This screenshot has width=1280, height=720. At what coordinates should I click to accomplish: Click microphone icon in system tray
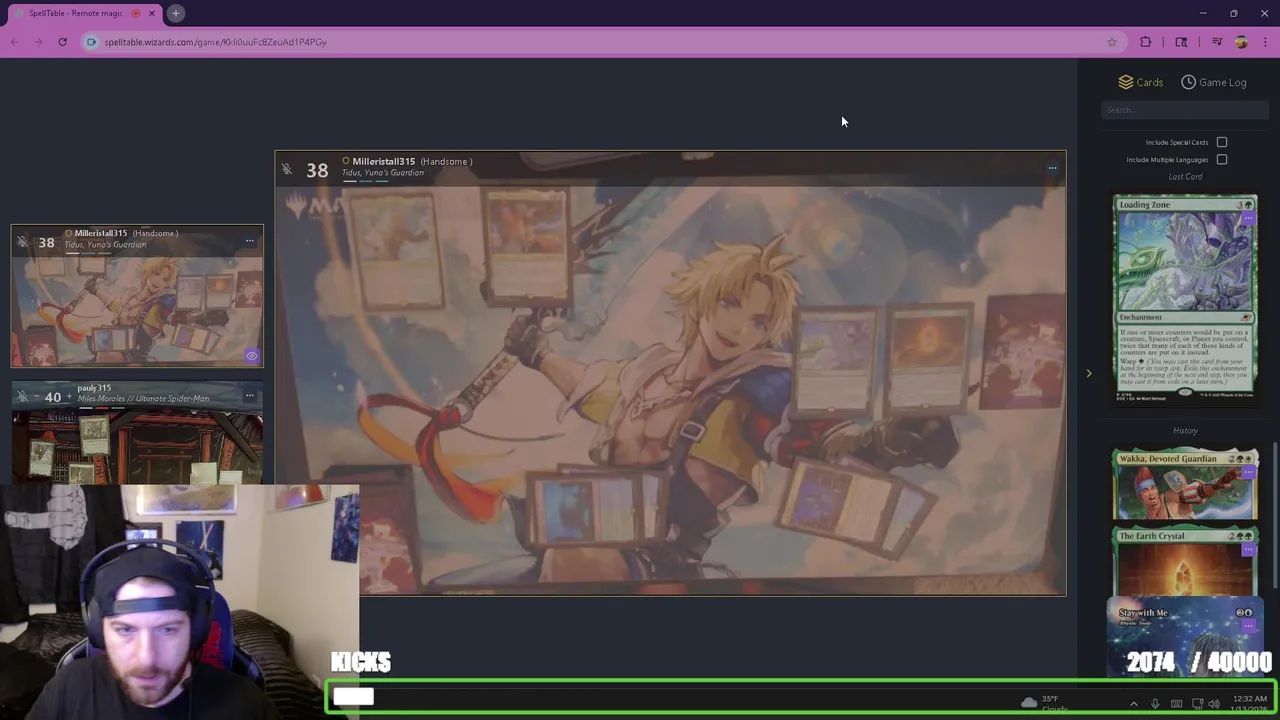coord(1155,704)
